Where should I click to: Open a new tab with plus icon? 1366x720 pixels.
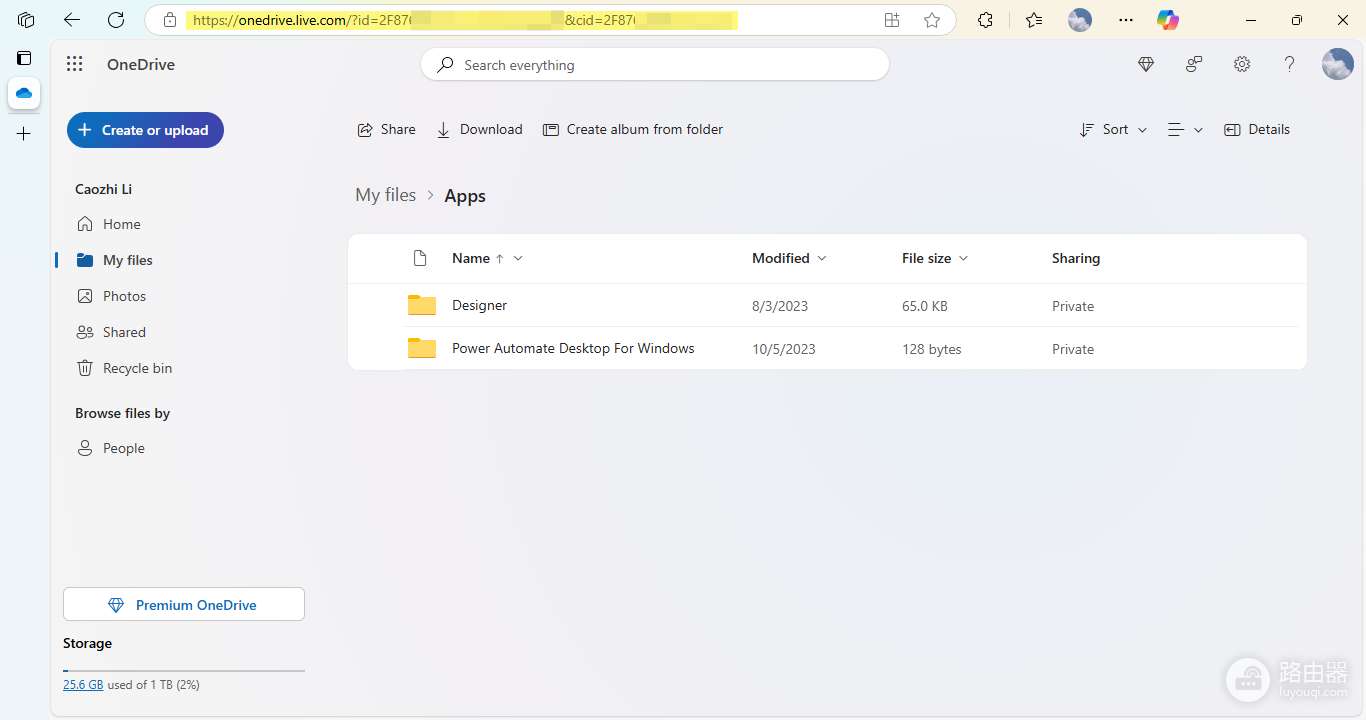pyautogui.click(x=24, y=134)
